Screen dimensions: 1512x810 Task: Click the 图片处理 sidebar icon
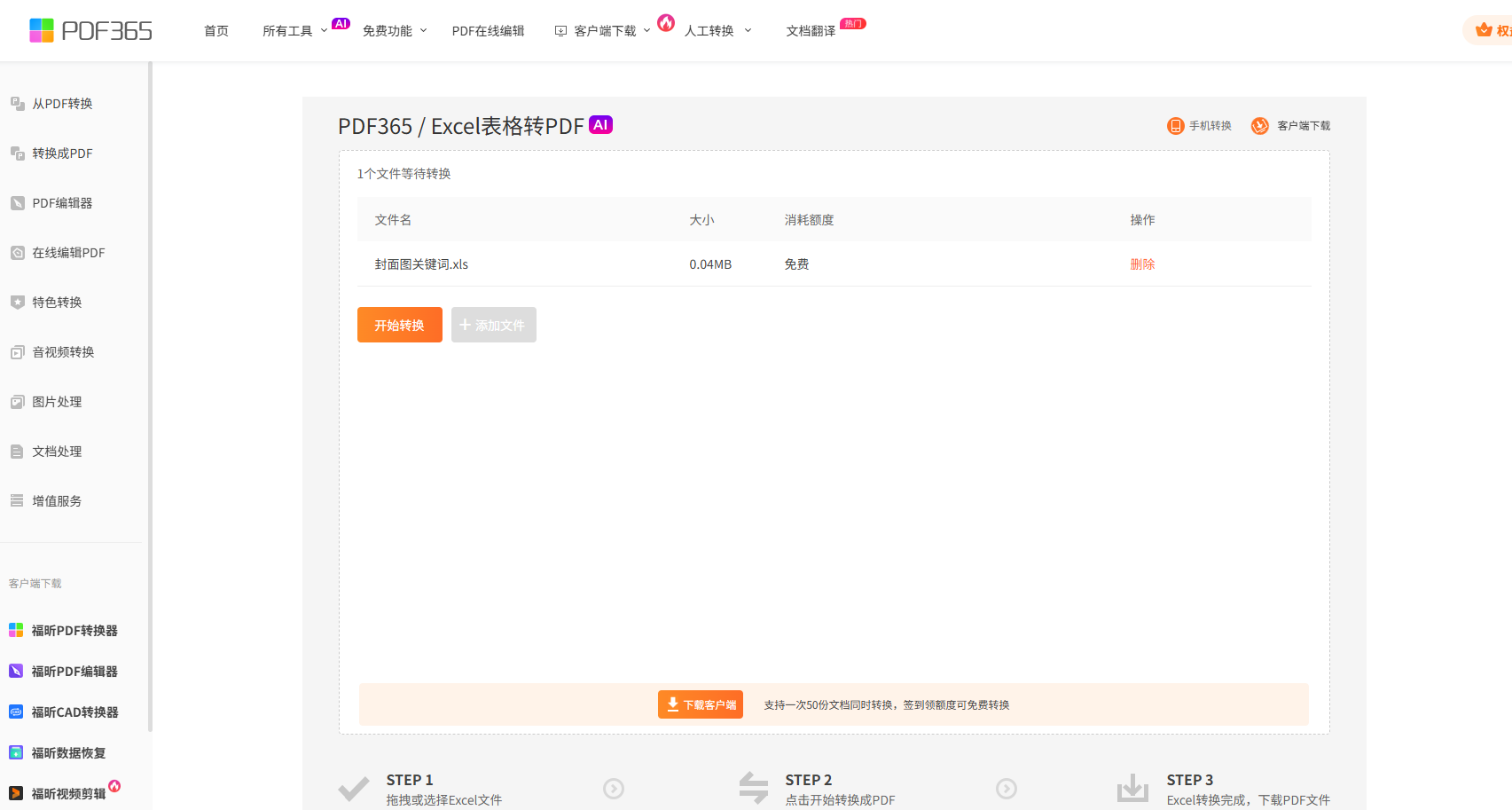(x=17, y=402)
